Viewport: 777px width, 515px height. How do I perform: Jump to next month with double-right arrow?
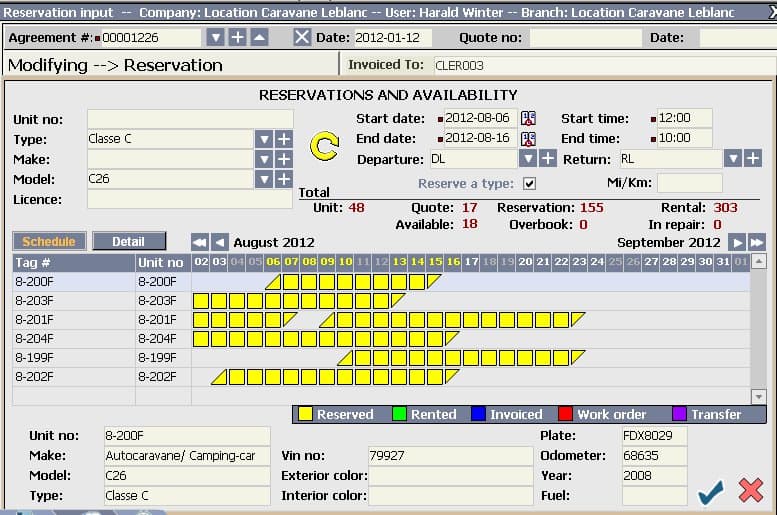pyautogui.click(x=757, y=242)
